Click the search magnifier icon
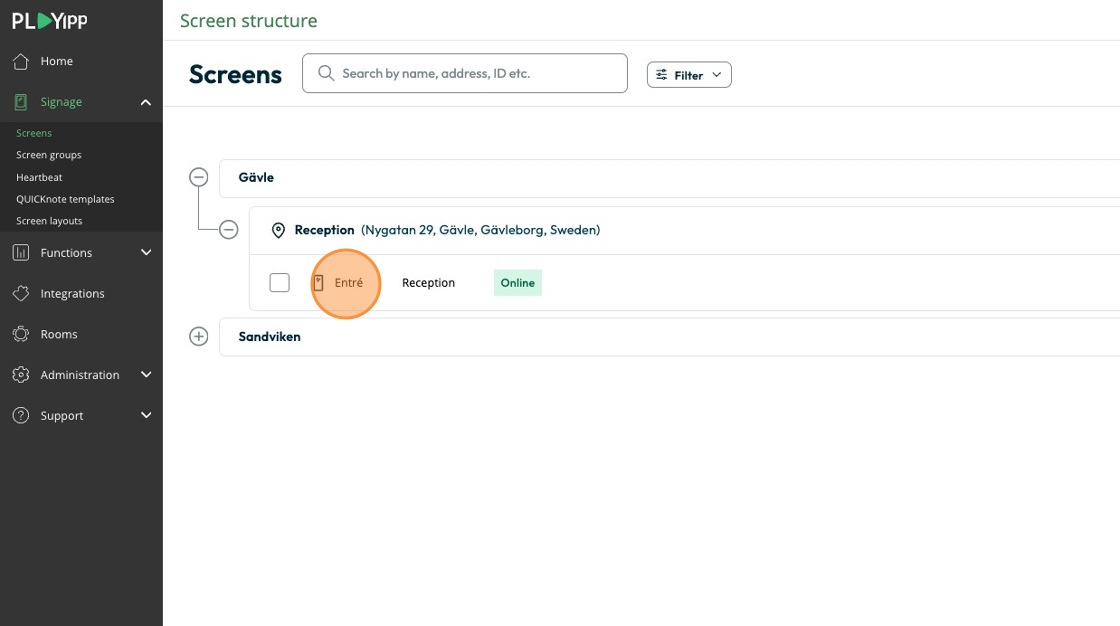Screen dimensions: 1120x626 (326, 73)
